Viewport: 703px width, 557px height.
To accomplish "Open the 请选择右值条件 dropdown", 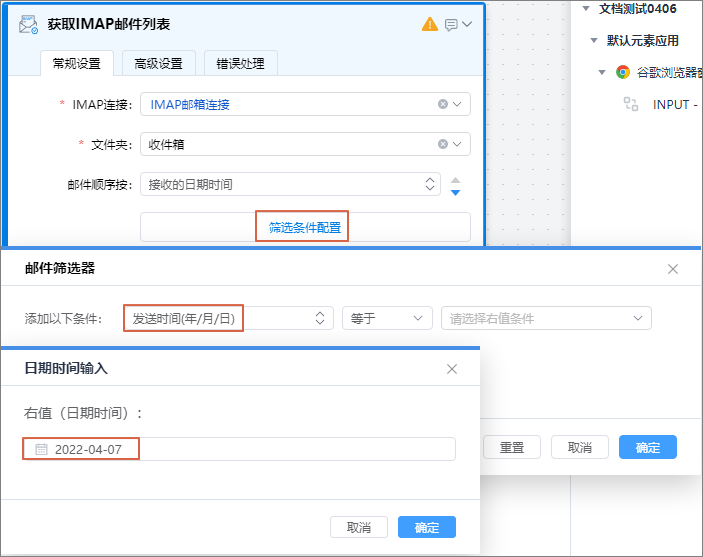I will 545,318.
